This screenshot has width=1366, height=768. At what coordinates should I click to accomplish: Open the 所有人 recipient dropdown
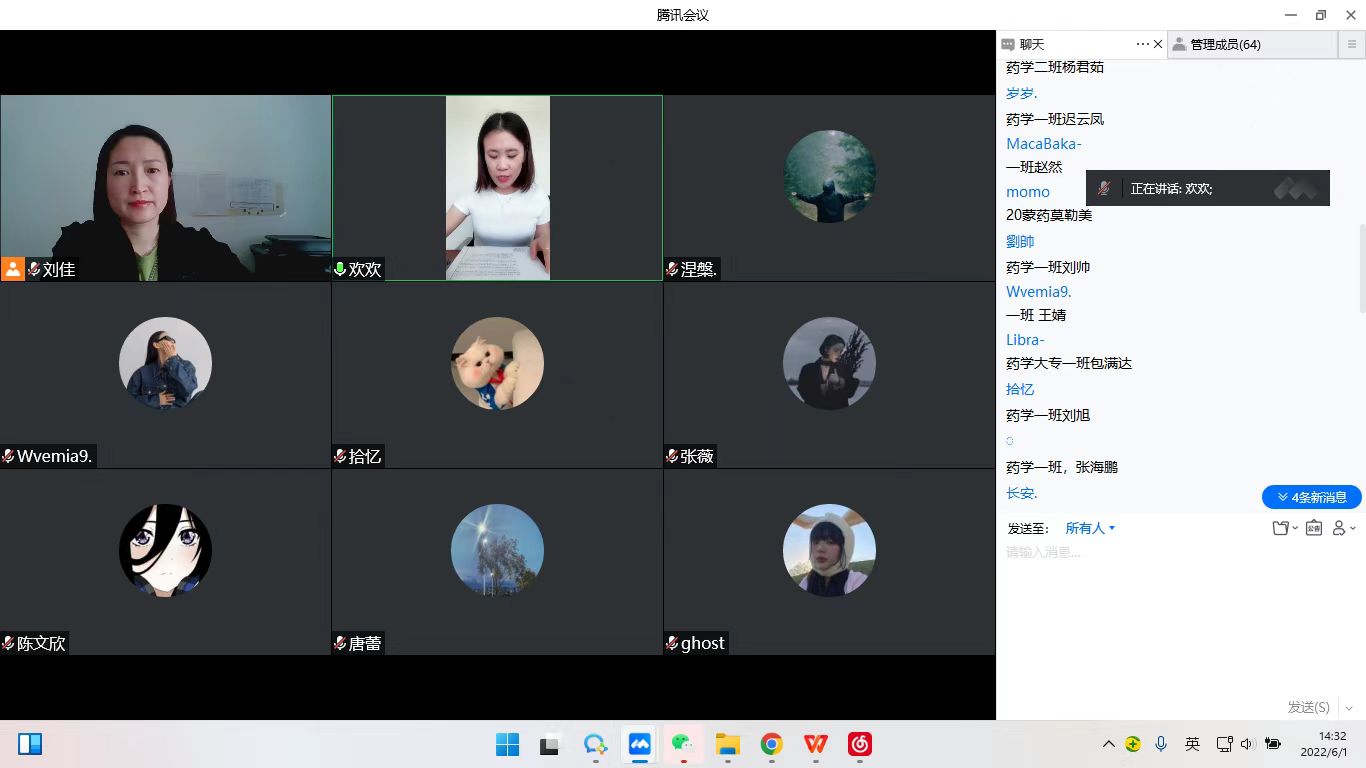pos(1090,528)
